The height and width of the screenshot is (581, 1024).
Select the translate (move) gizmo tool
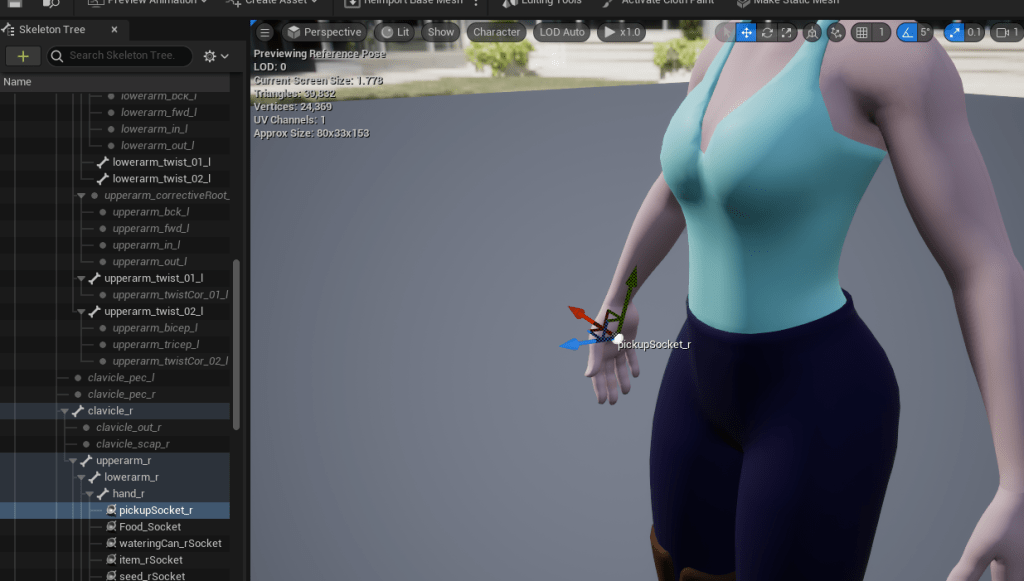click(746, 32)
